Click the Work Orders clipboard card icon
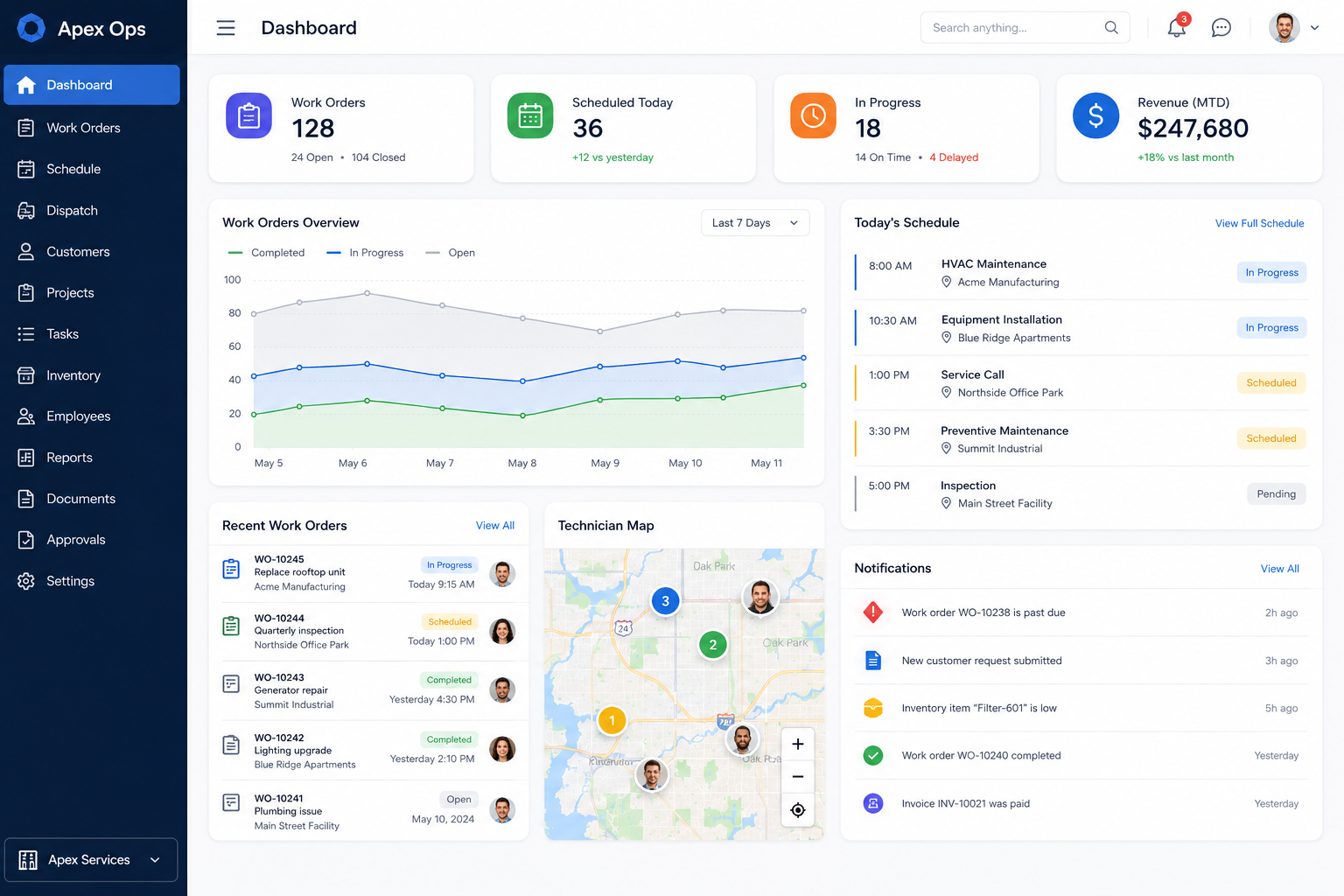The image size is (1344, 896). [248, 115]
